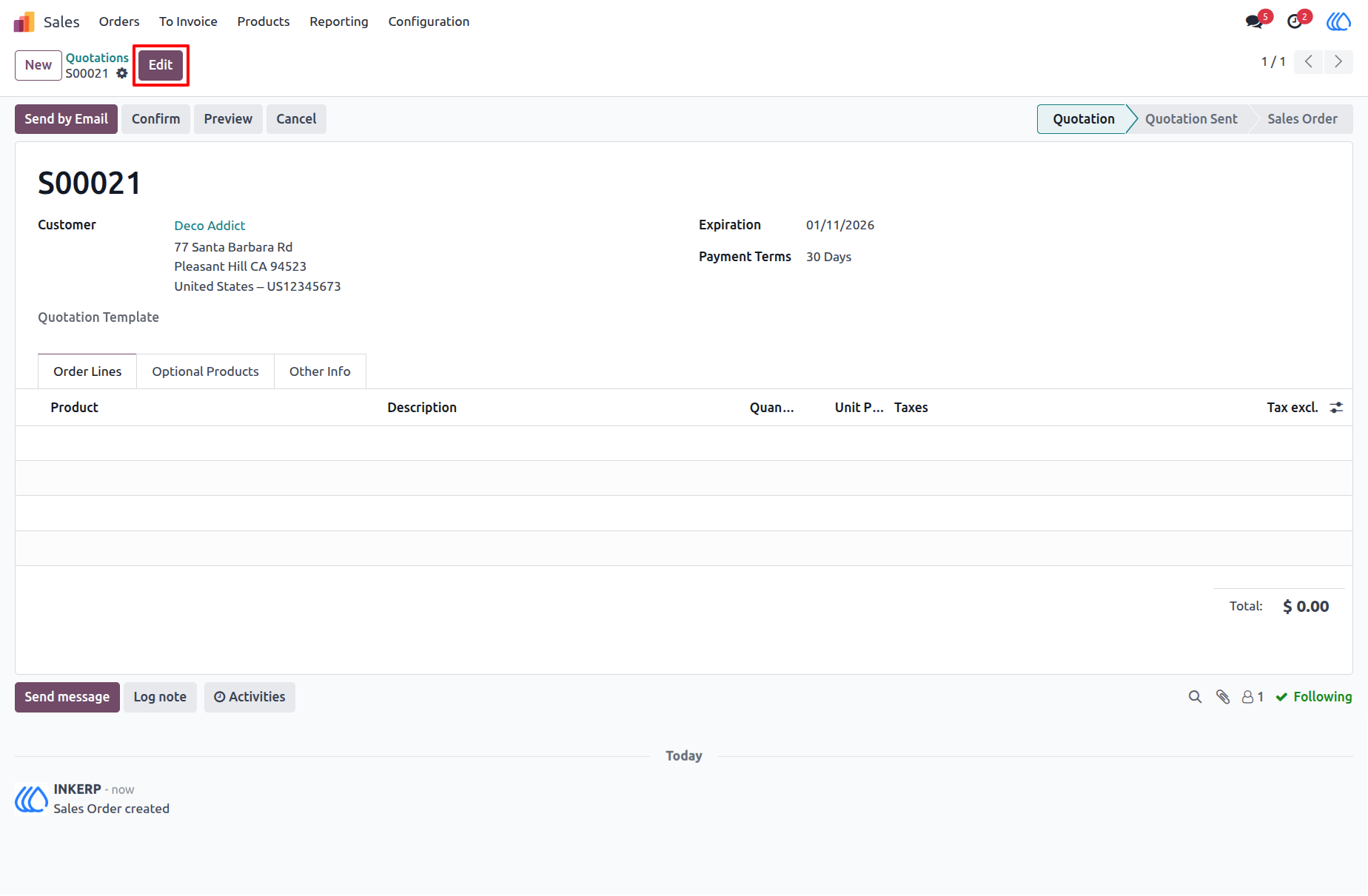Open the Orders menu

(x=119, y=21)
